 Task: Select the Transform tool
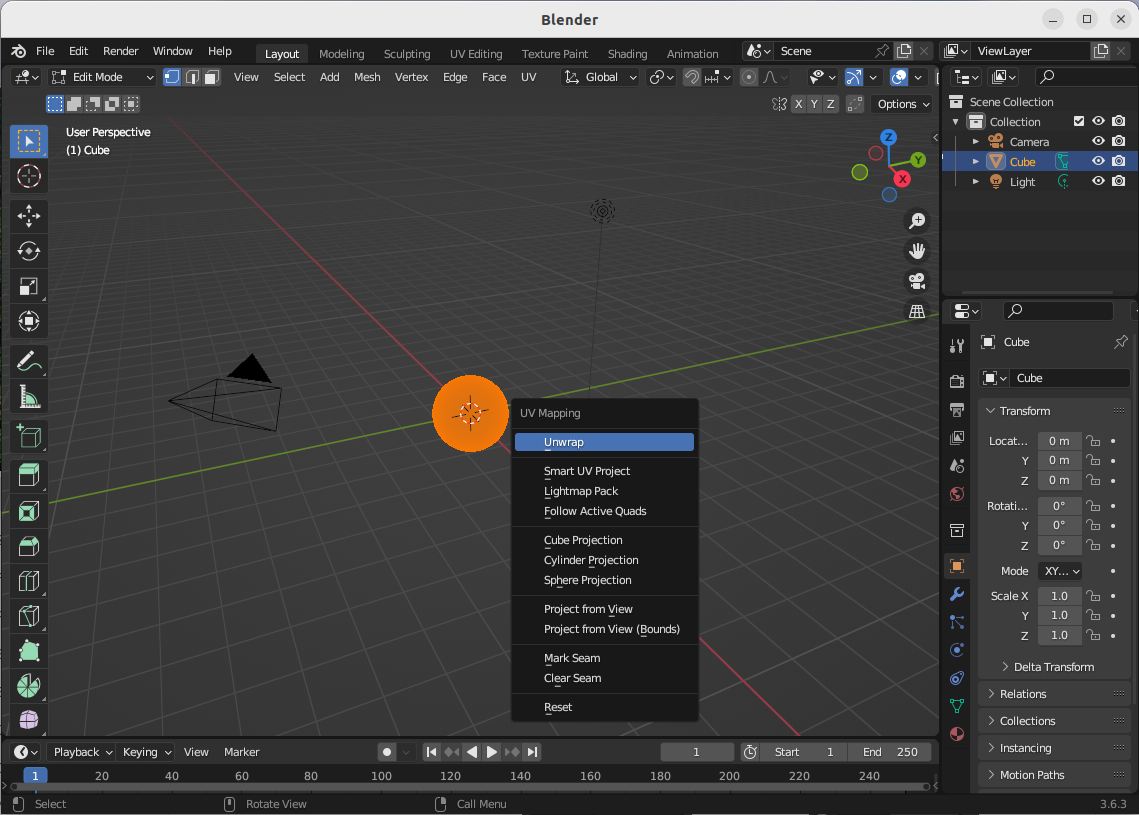point(29,321)
